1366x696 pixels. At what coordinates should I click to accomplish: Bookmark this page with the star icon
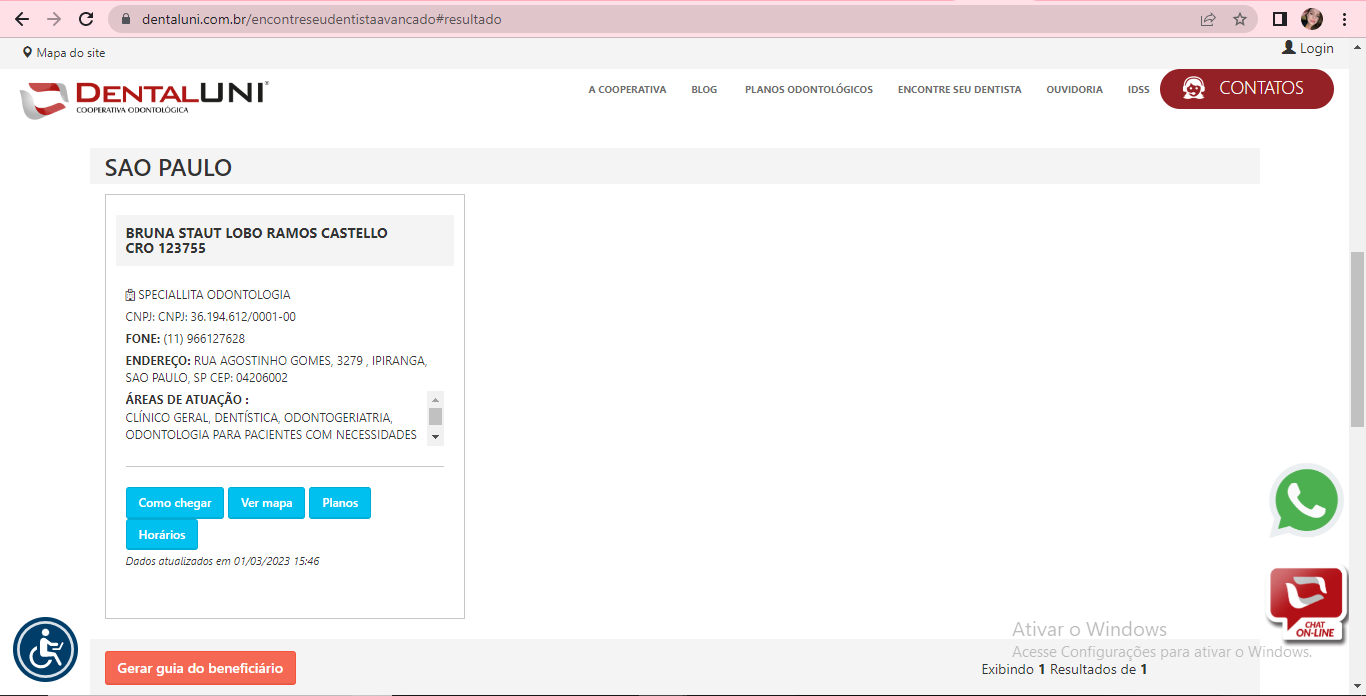[x=1240, y=19]
